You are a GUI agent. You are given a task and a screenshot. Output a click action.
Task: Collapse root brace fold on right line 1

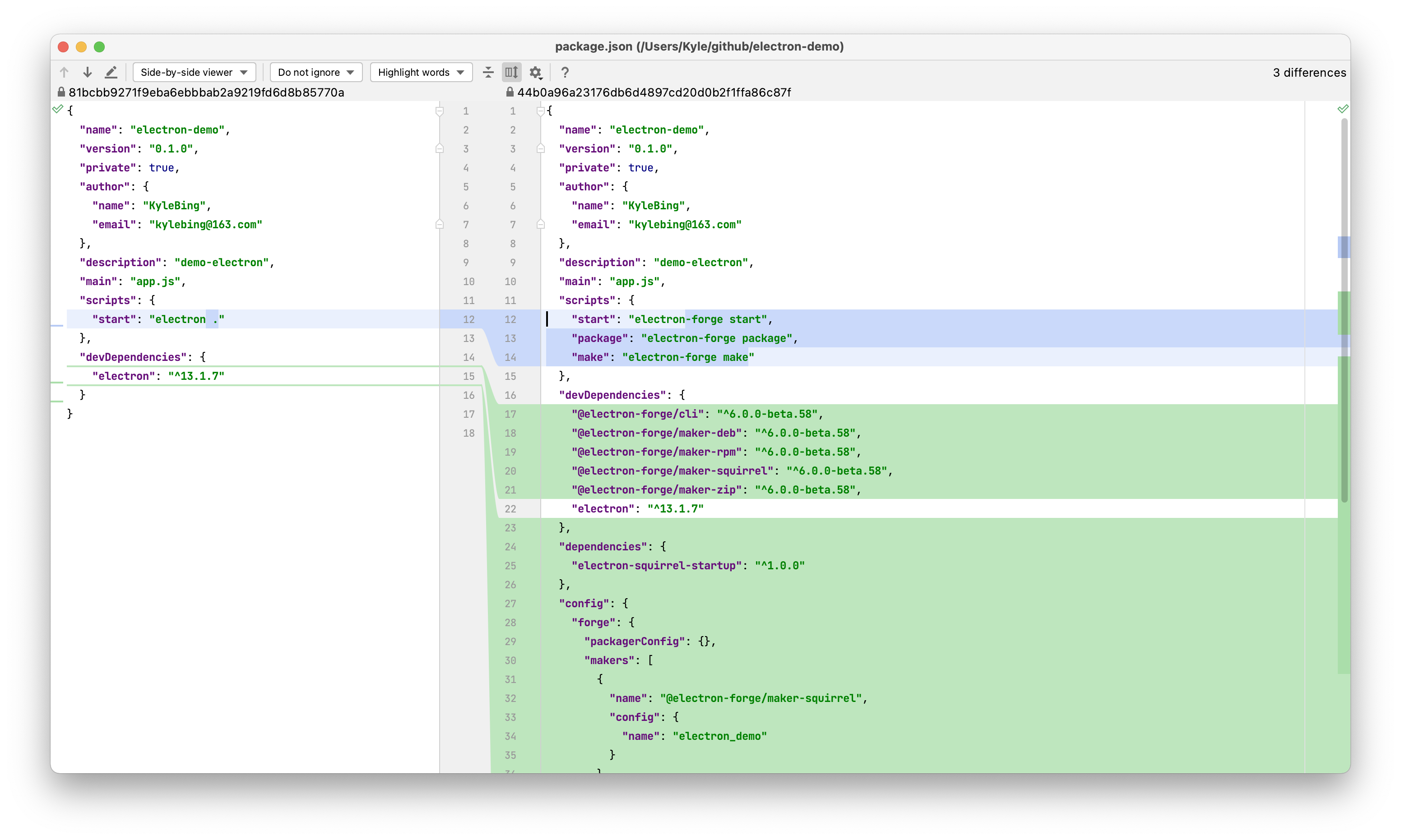point(540,111)
